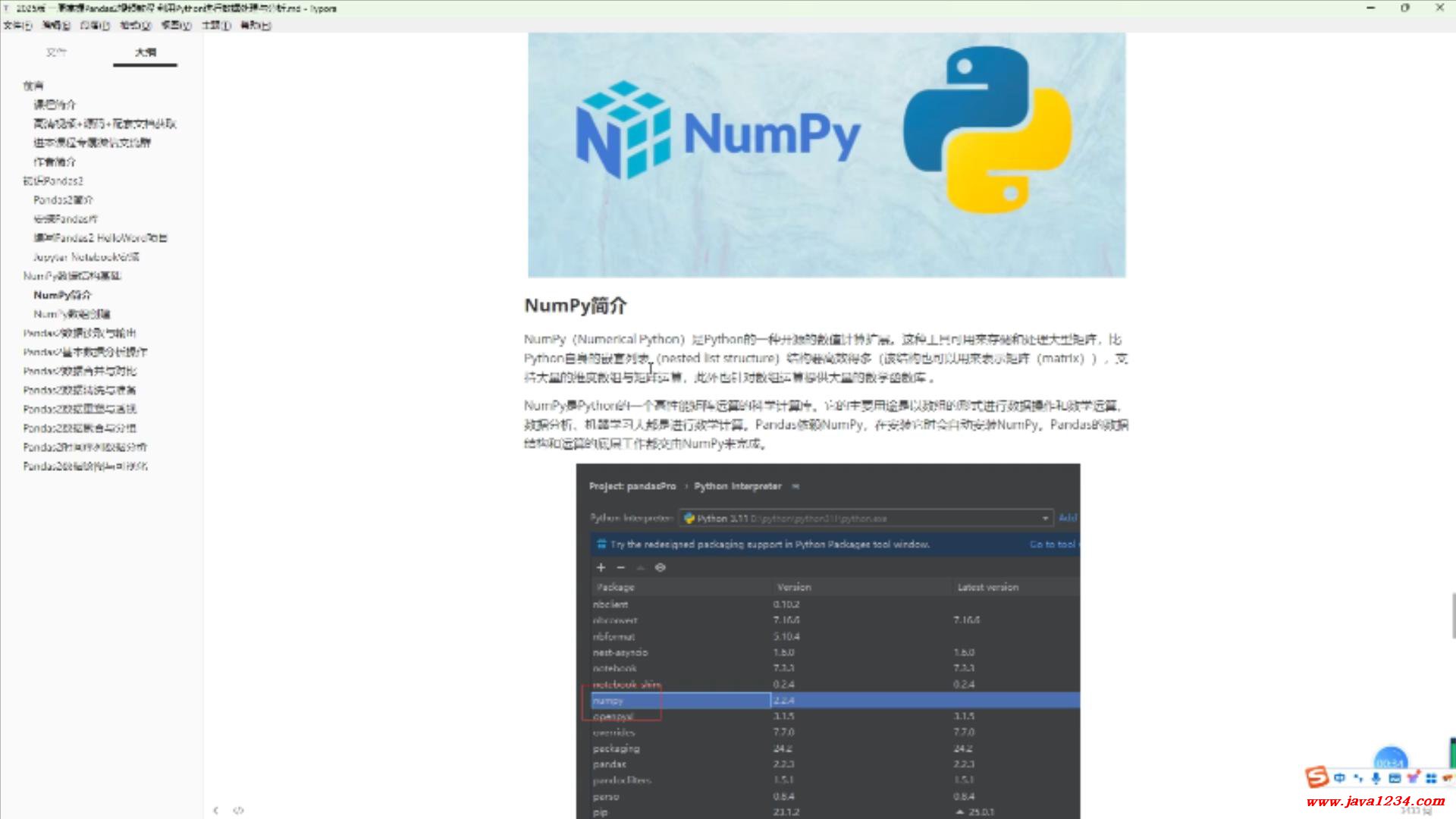Viewport: 1456px width, 819px height.
Task: Jump to NumPy数组创建 outline entry
Action: click(x=72, y=313)
